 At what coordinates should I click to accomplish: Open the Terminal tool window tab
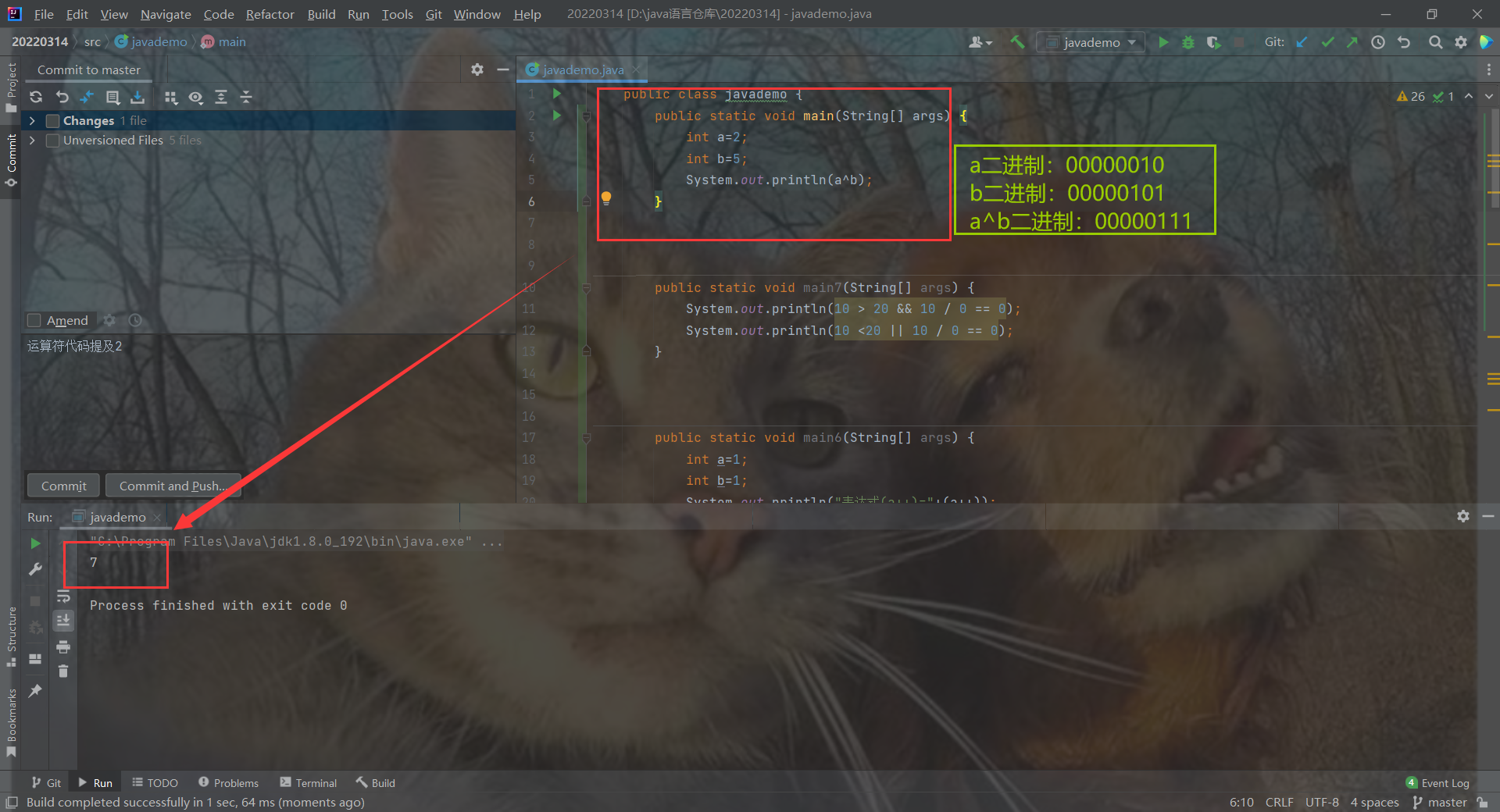coord(309,782)
